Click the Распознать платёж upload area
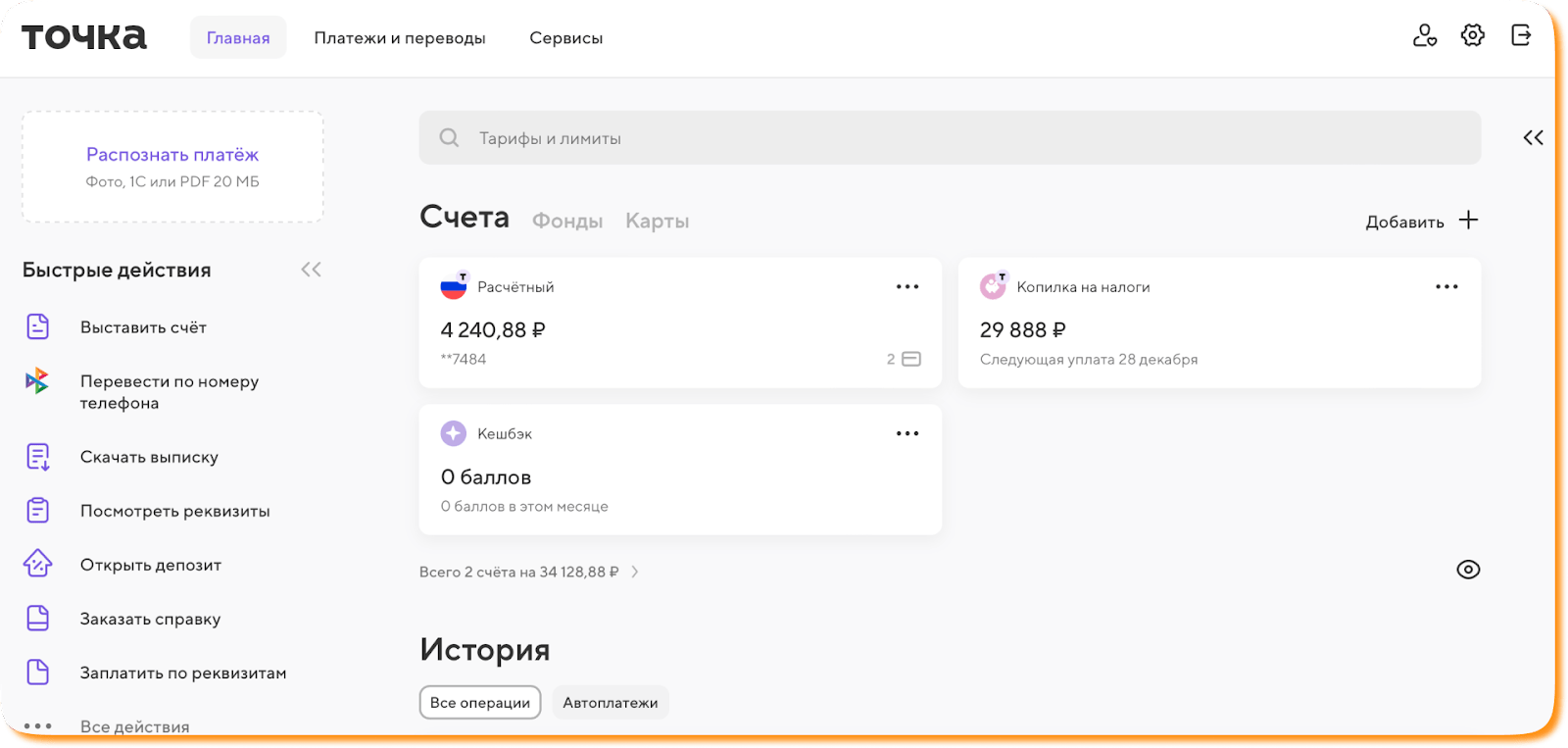 coord(172,167)
